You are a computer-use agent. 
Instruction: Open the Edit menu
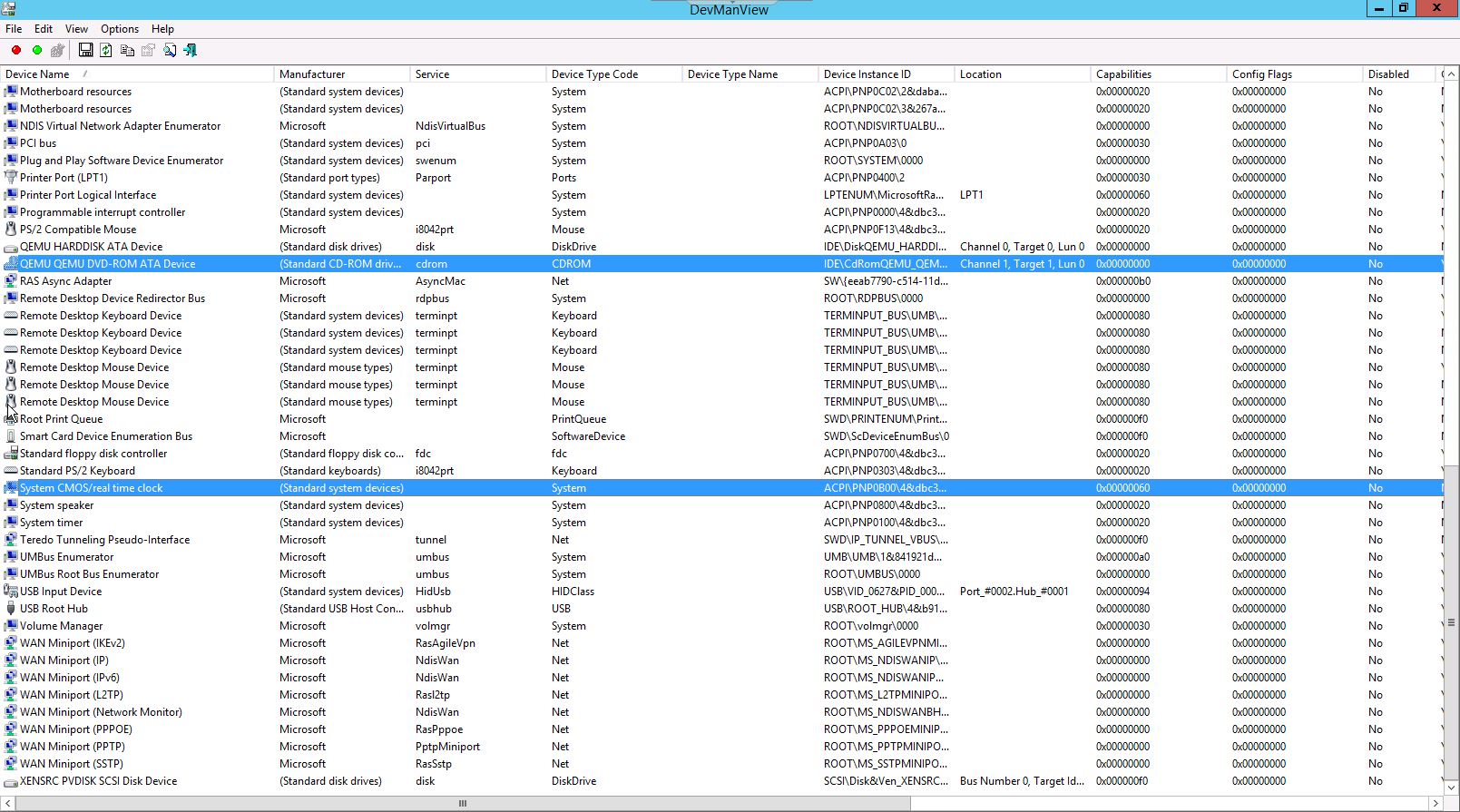point(44,29)
